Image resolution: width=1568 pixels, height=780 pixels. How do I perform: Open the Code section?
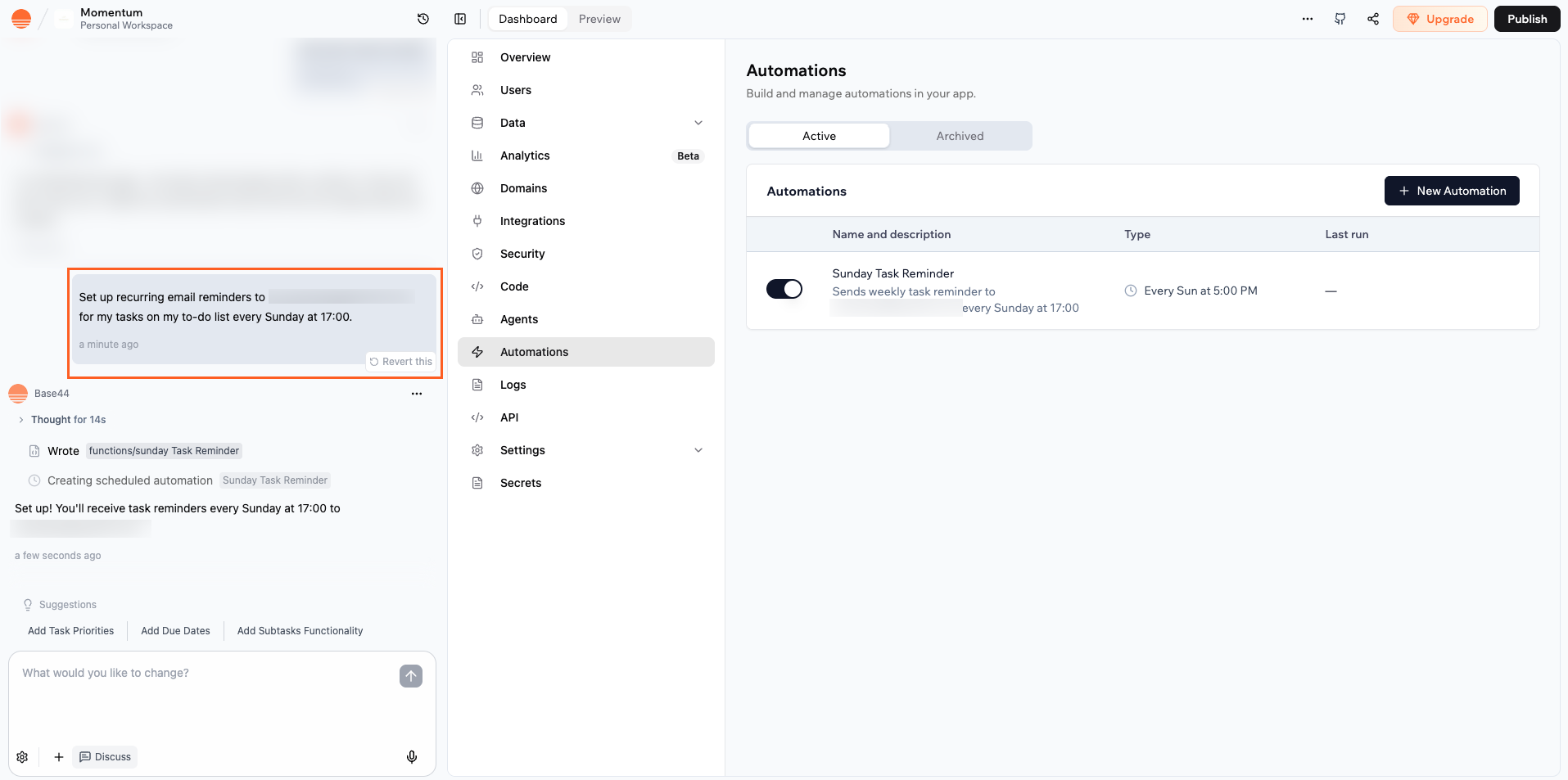pyautogui.click(x=513, y=286)
